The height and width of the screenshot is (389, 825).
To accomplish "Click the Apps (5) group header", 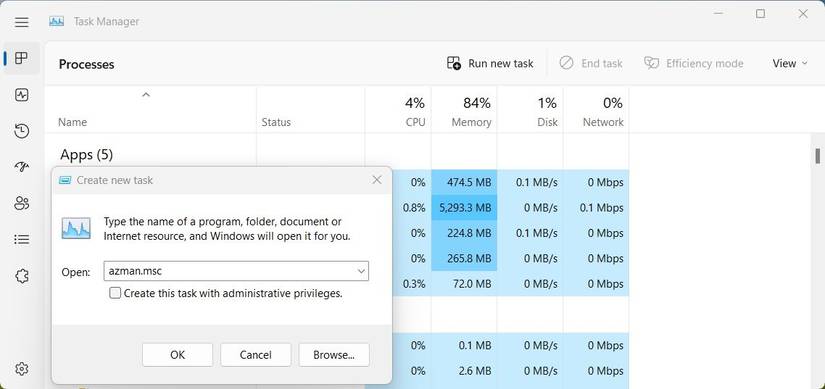I will coord(86,155).
